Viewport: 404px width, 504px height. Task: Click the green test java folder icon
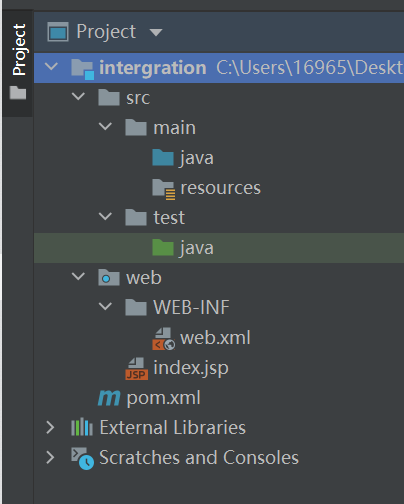[163, 247]
